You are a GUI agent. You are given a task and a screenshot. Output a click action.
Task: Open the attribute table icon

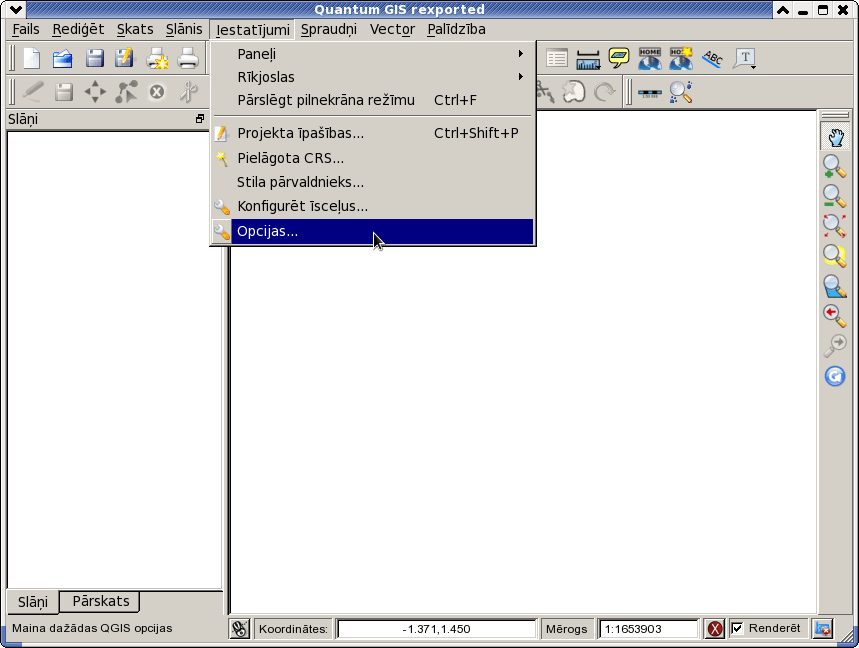(557, 58)
